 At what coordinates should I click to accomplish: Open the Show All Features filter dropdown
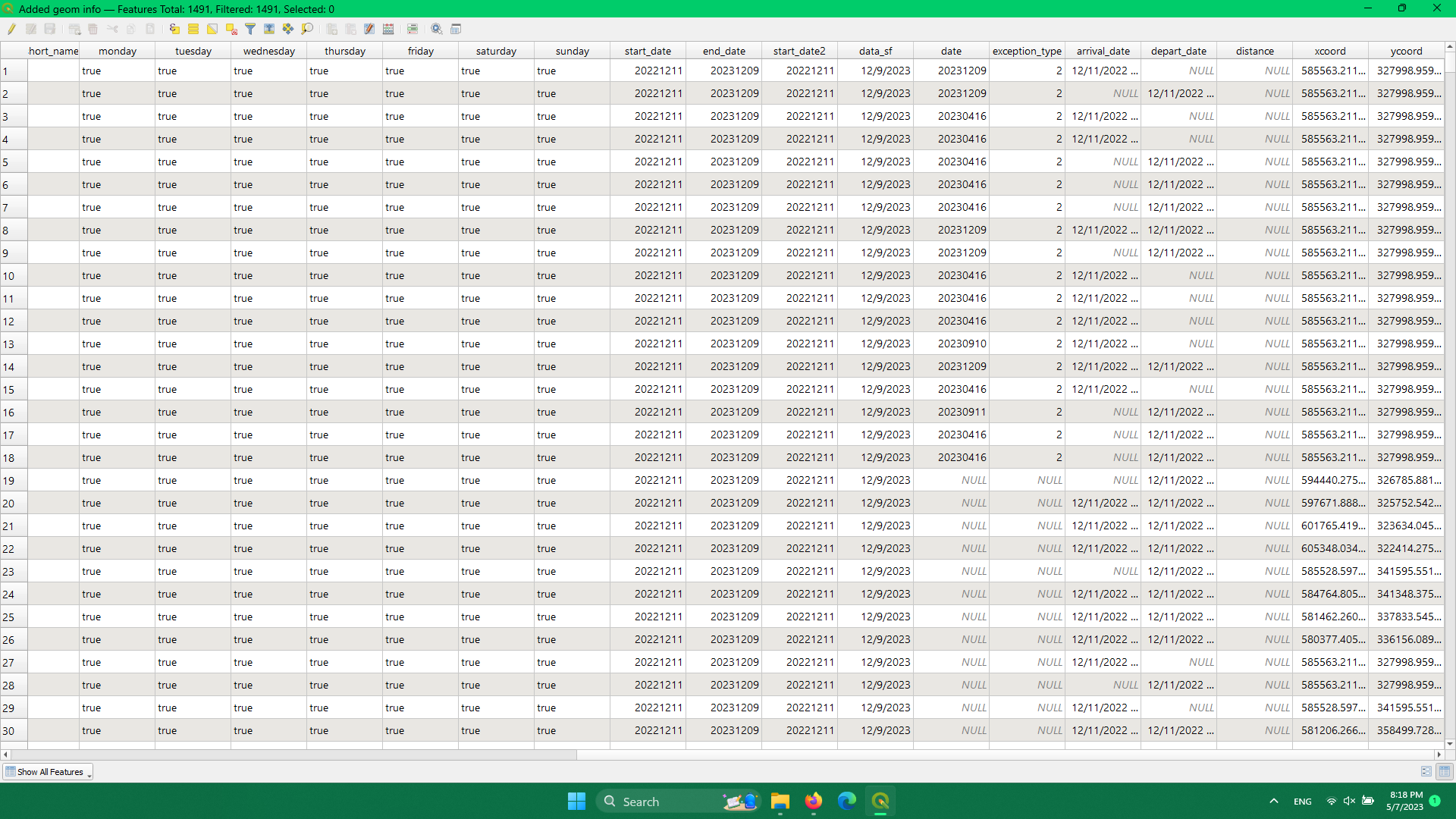48,772
